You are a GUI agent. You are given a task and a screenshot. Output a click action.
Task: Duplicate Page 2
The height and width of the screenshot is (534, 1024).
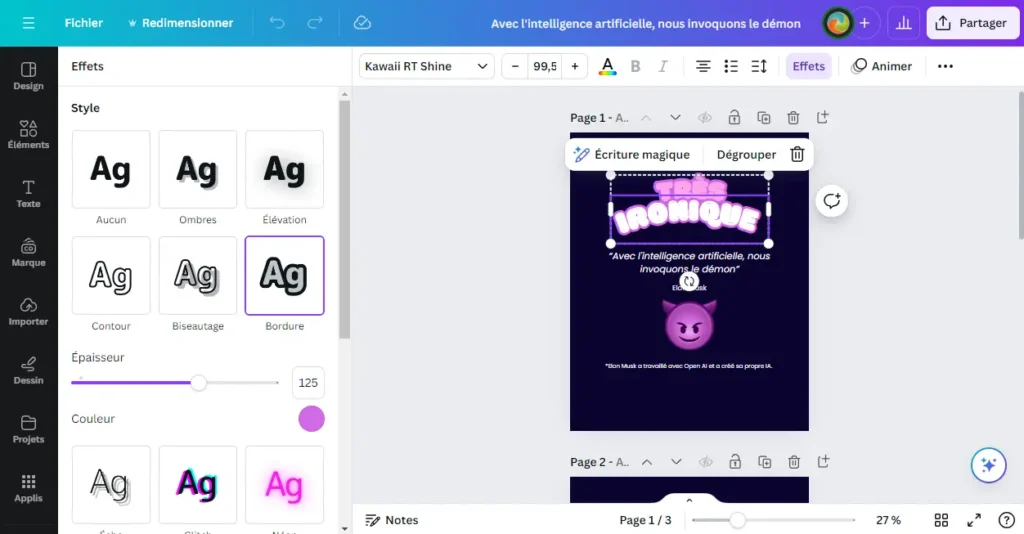pyautogui.click(x=764, y=462)
